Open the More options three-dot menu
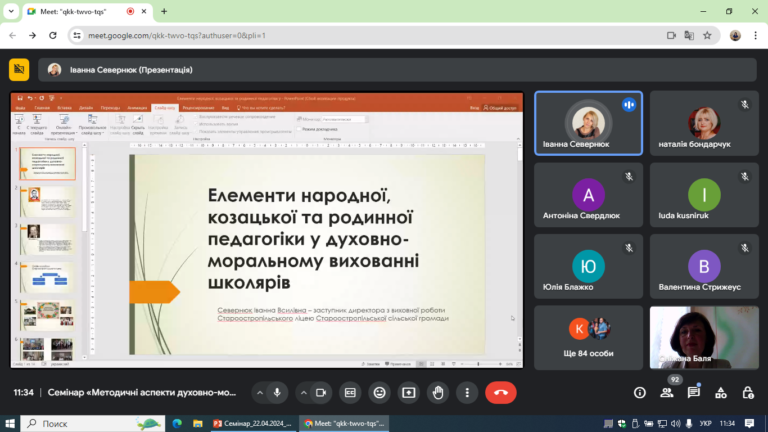 tap(467, 393)
